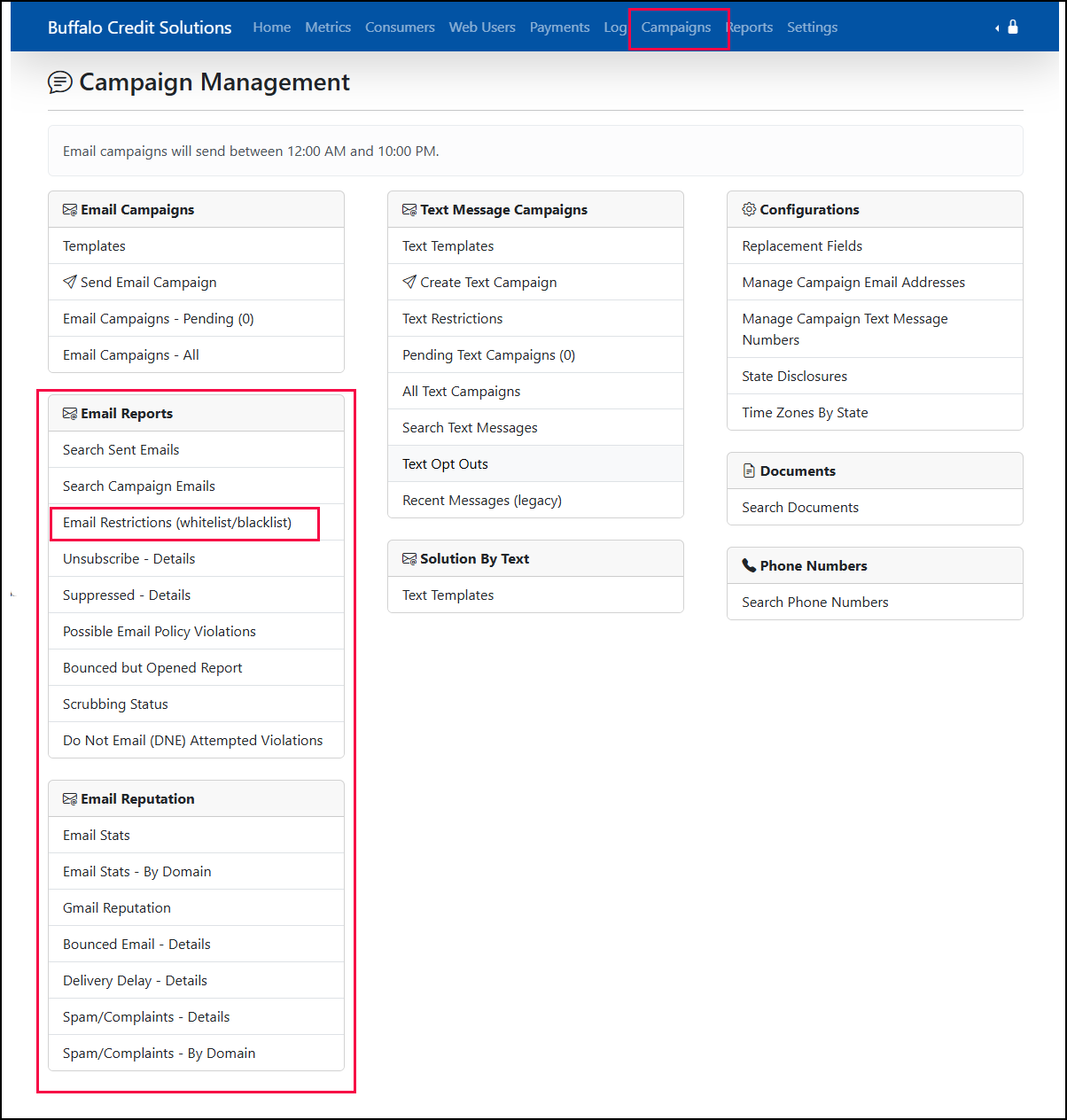Image resolution: width=1067 pixels, height=1120 pixels.
Task: Click the Email Reports envelope icon
Action: point(70,414)
